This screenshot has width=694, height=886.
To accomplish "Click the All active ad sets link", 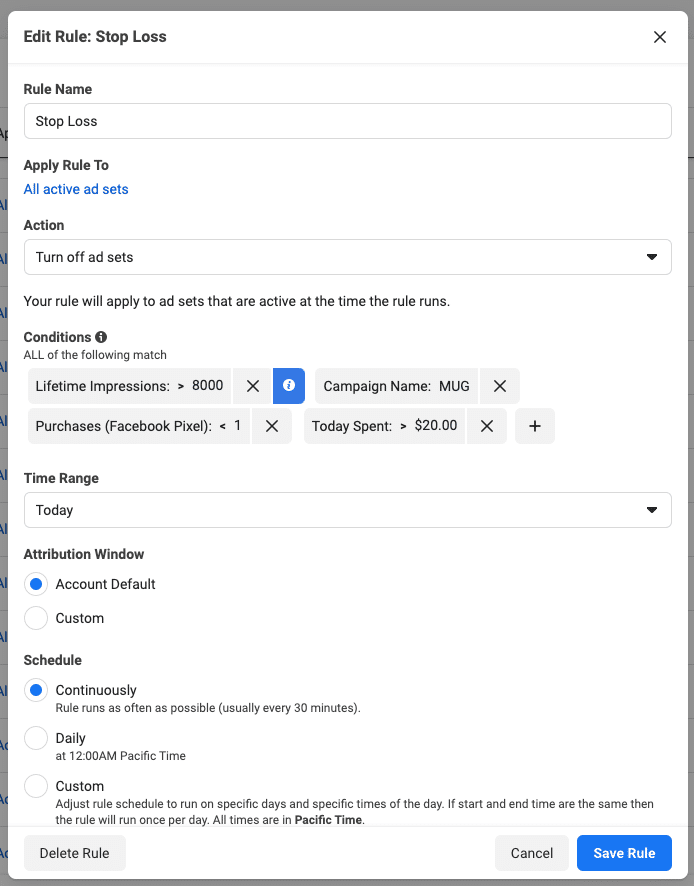I will (76, 189).
